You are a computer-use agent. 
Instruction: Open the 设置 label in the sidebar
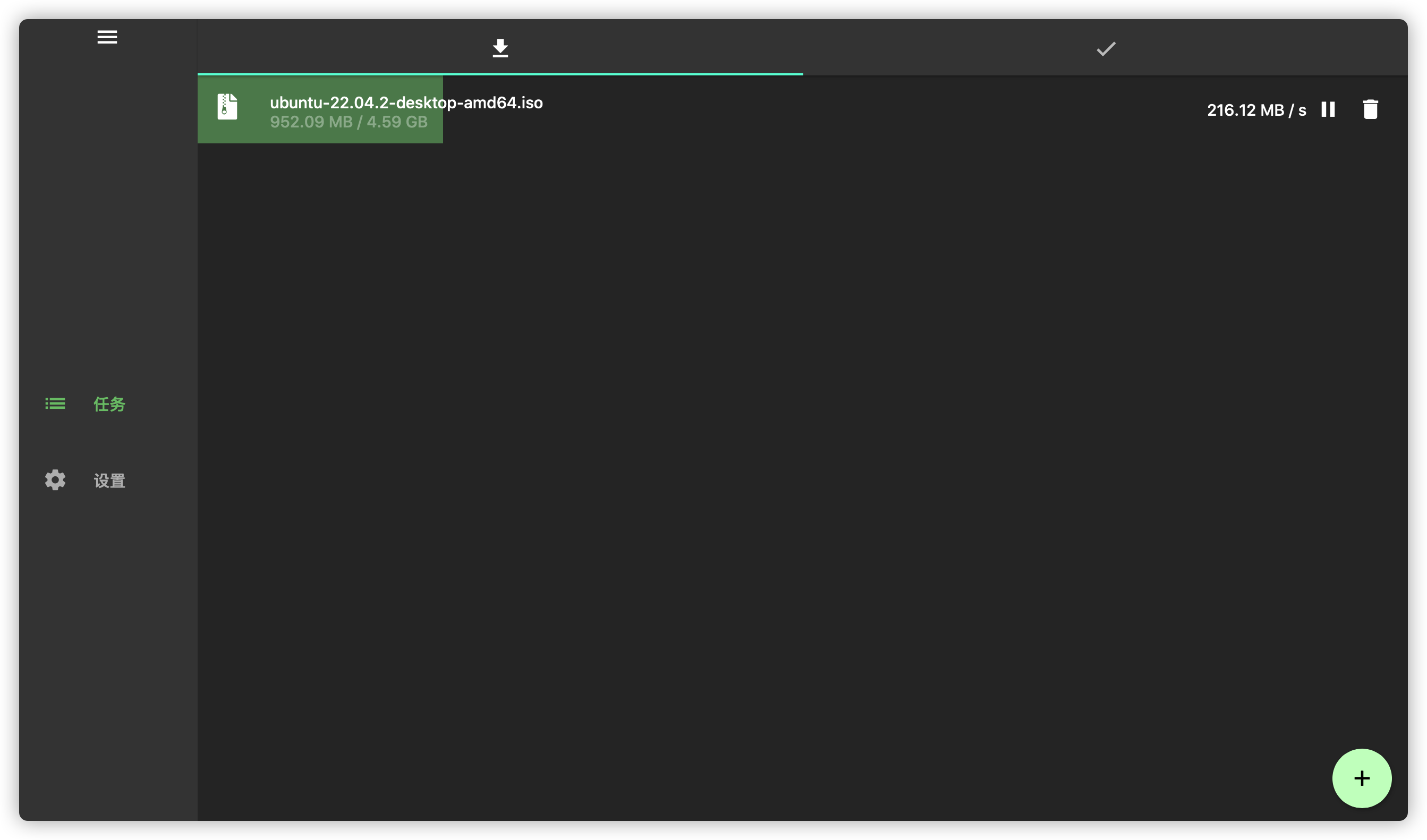point(109,481)
